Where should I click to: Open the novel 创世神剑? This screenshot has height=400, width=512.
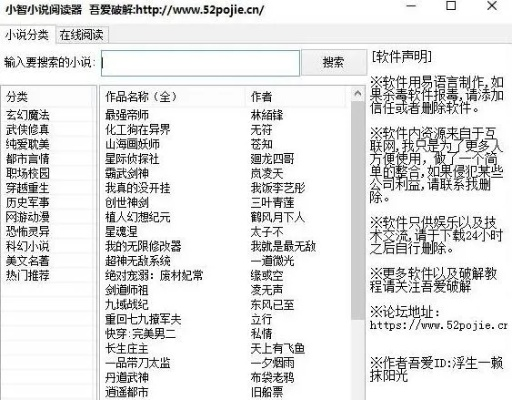(x=127, y=203)
